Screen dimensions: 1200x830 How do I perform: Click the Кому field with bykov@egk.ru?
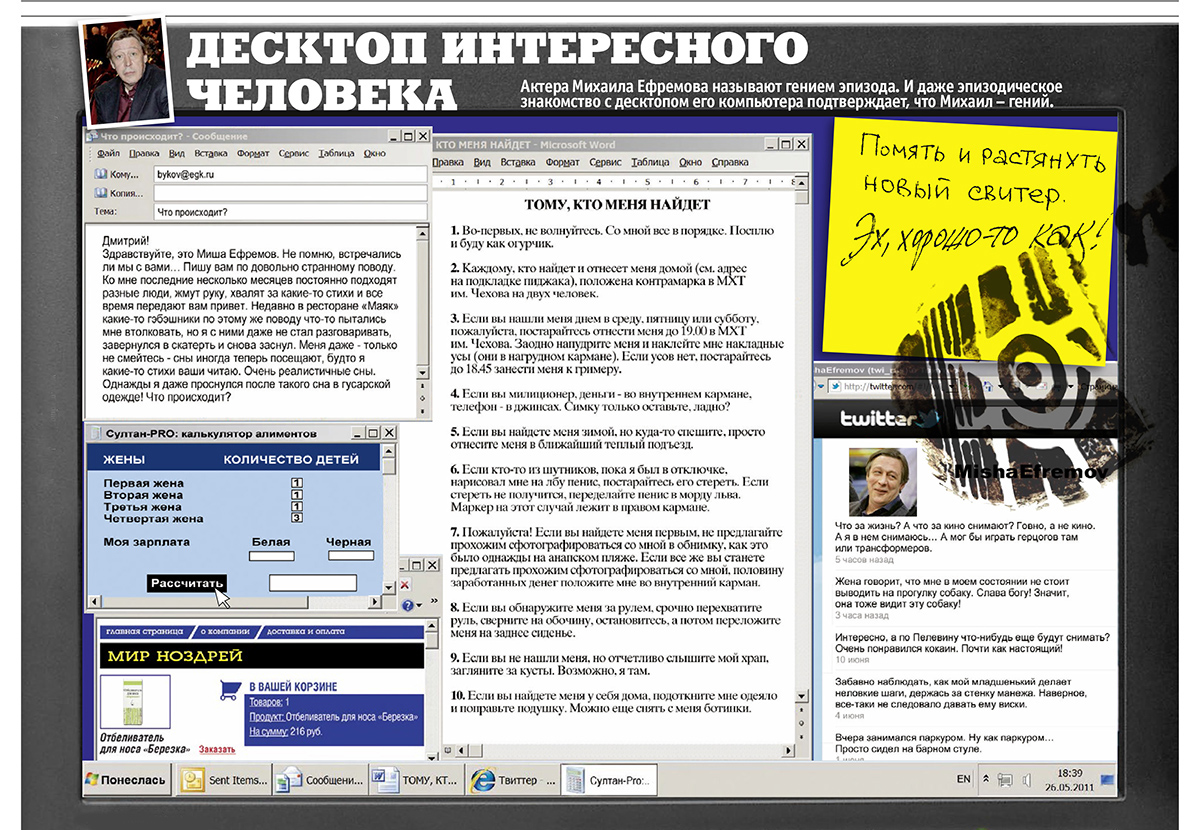click(x=290, y=174)
